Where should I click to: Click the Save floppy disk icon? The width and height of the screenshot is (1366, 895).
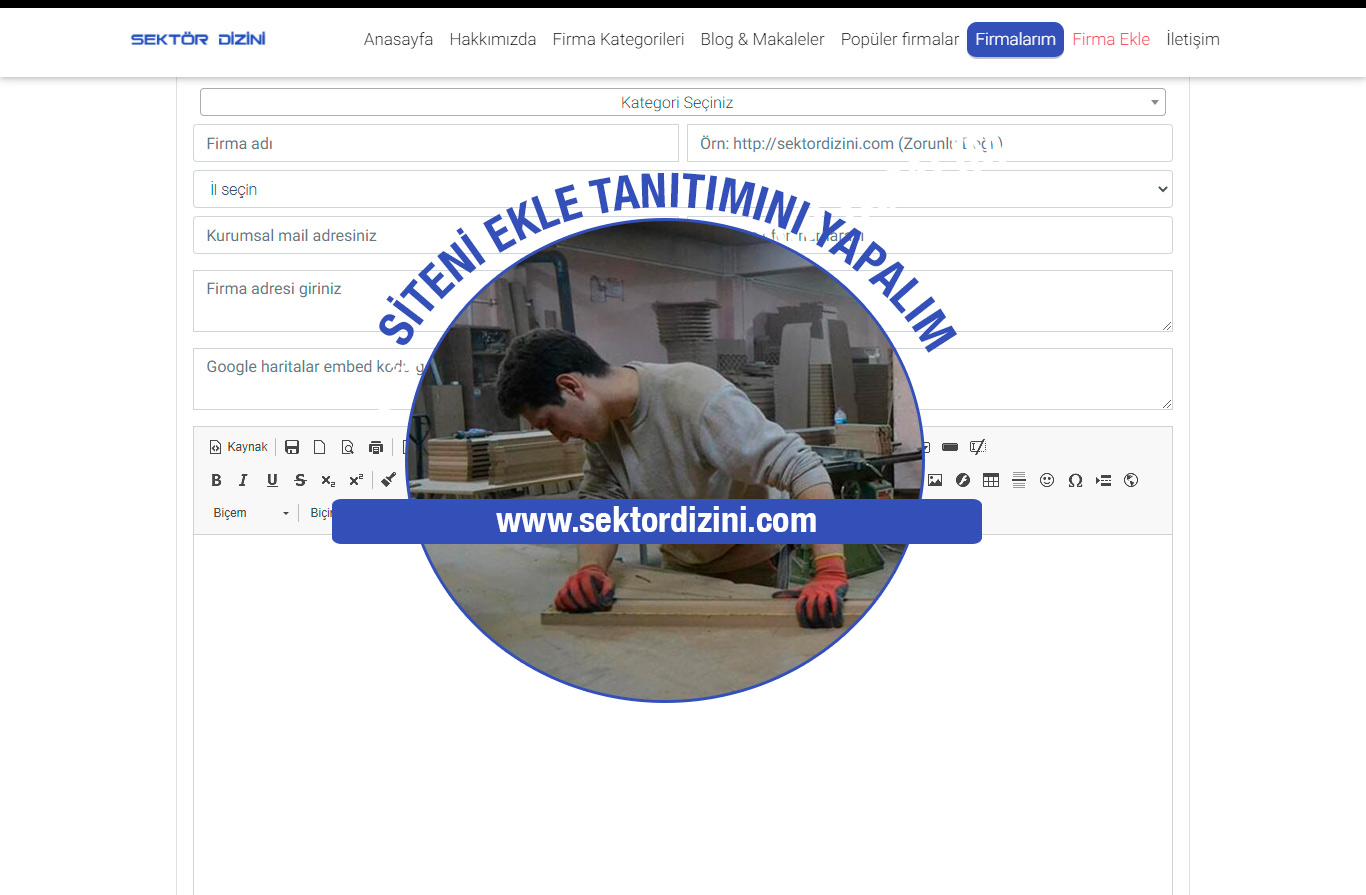[x=292, y=447]
